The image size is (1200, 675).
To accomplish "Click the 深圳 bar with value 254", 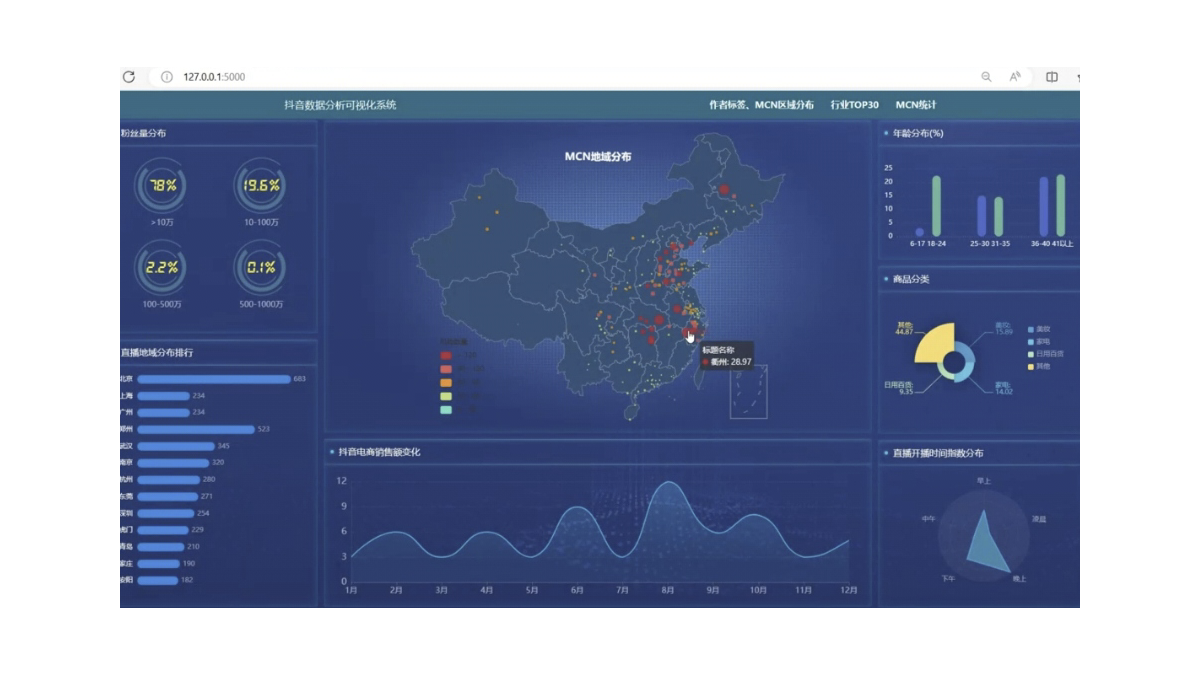I will click(x=166, y=513).
